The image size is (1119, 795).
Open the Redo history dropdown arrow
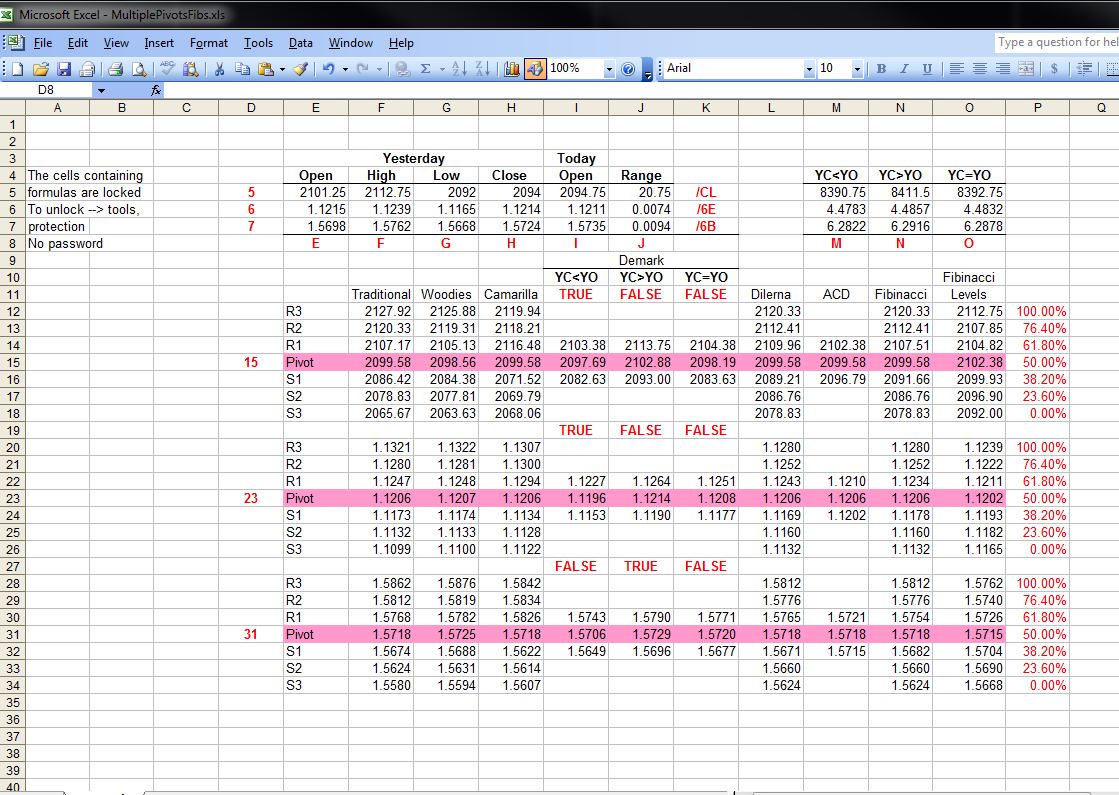tap(379, 69)
